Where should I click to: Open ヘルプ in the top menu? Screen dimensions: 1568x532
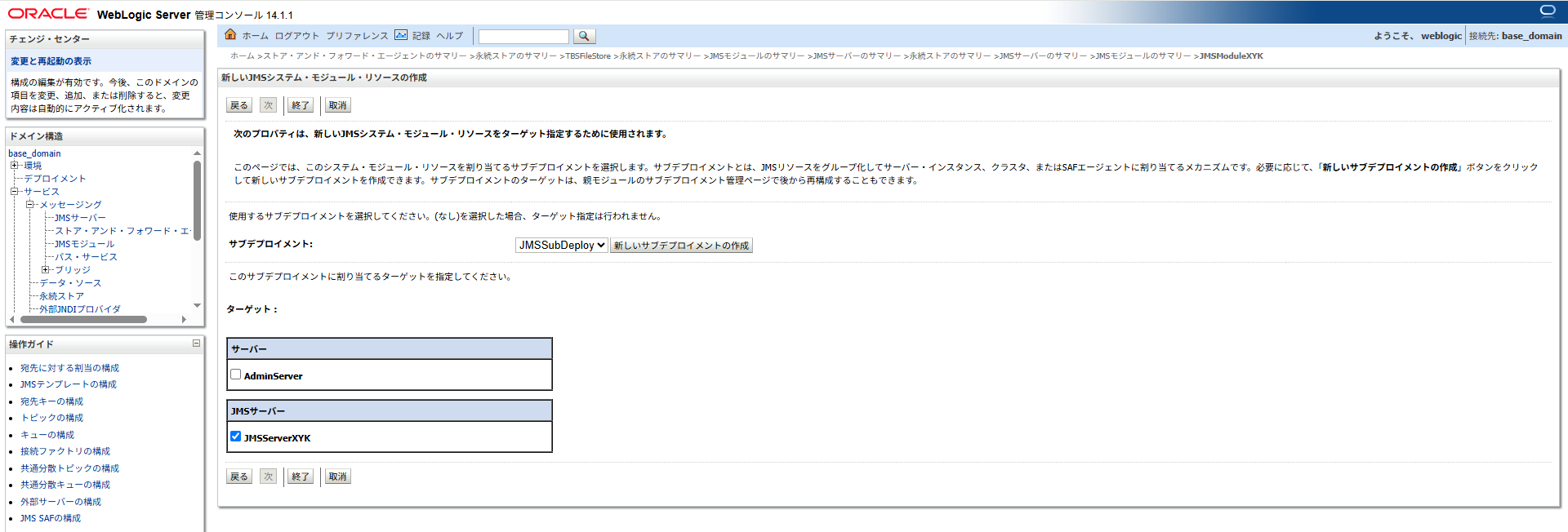click(x=449, y=36)
